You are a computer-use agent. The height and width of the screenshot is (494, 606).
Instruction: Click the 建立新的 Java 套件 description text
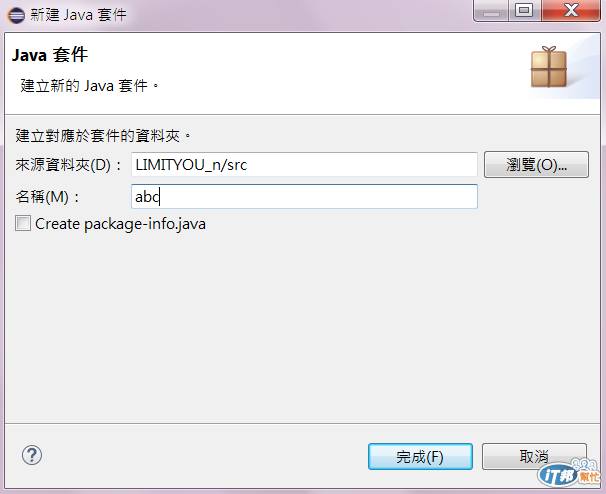89,85
